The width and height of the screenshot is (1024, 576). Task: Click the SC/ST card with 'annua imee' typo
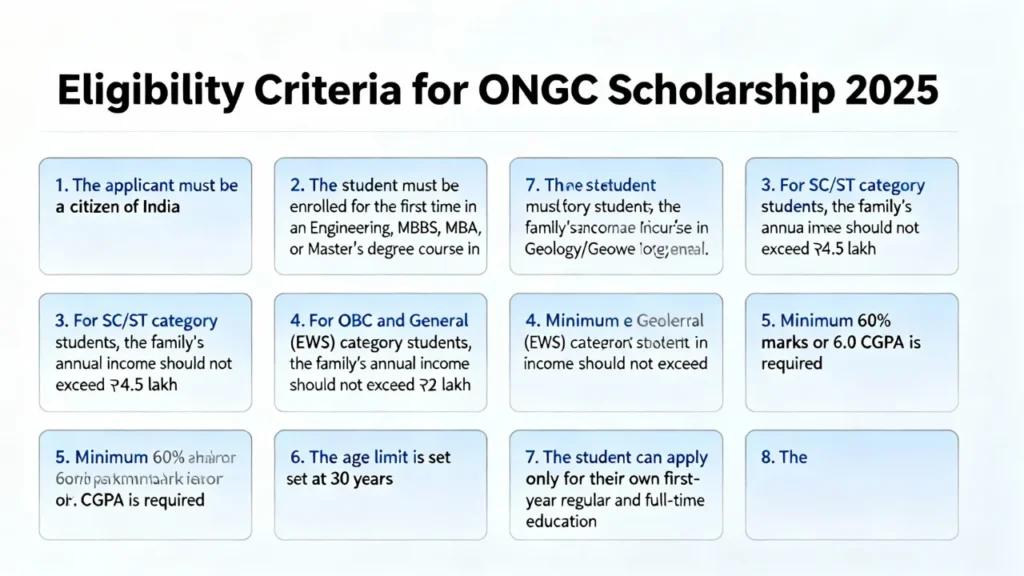851,215
